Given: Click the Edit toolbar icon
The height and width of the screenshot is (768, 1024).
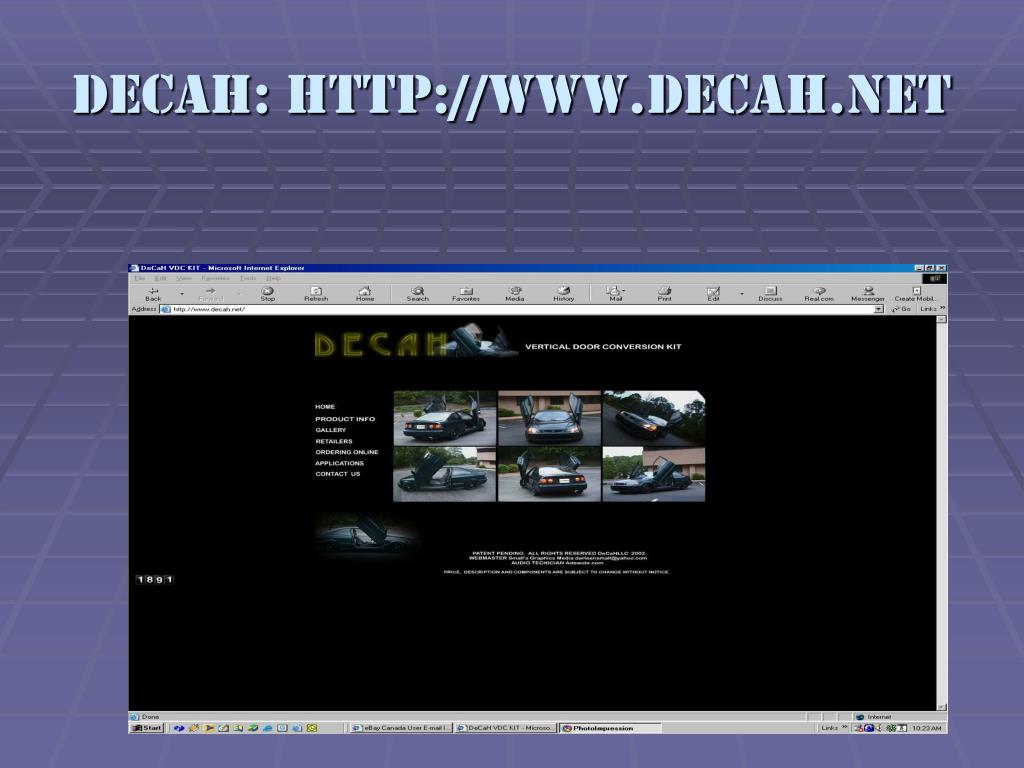Looking at the screenshot, I should [x=713, y=294].
